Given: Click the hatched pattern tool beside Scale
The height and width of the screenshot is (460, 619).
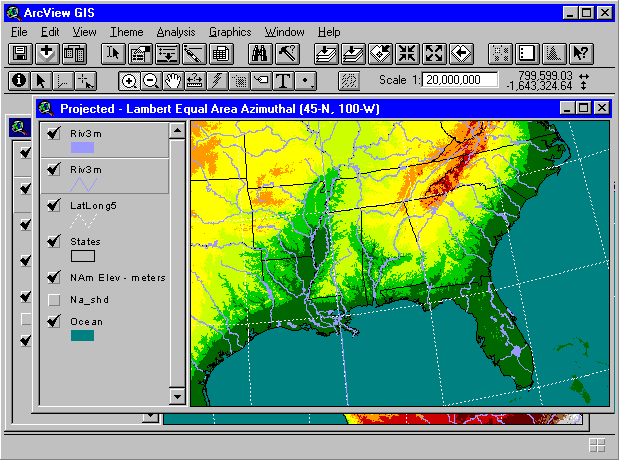Looking at the screenshot, I should 349,81.
